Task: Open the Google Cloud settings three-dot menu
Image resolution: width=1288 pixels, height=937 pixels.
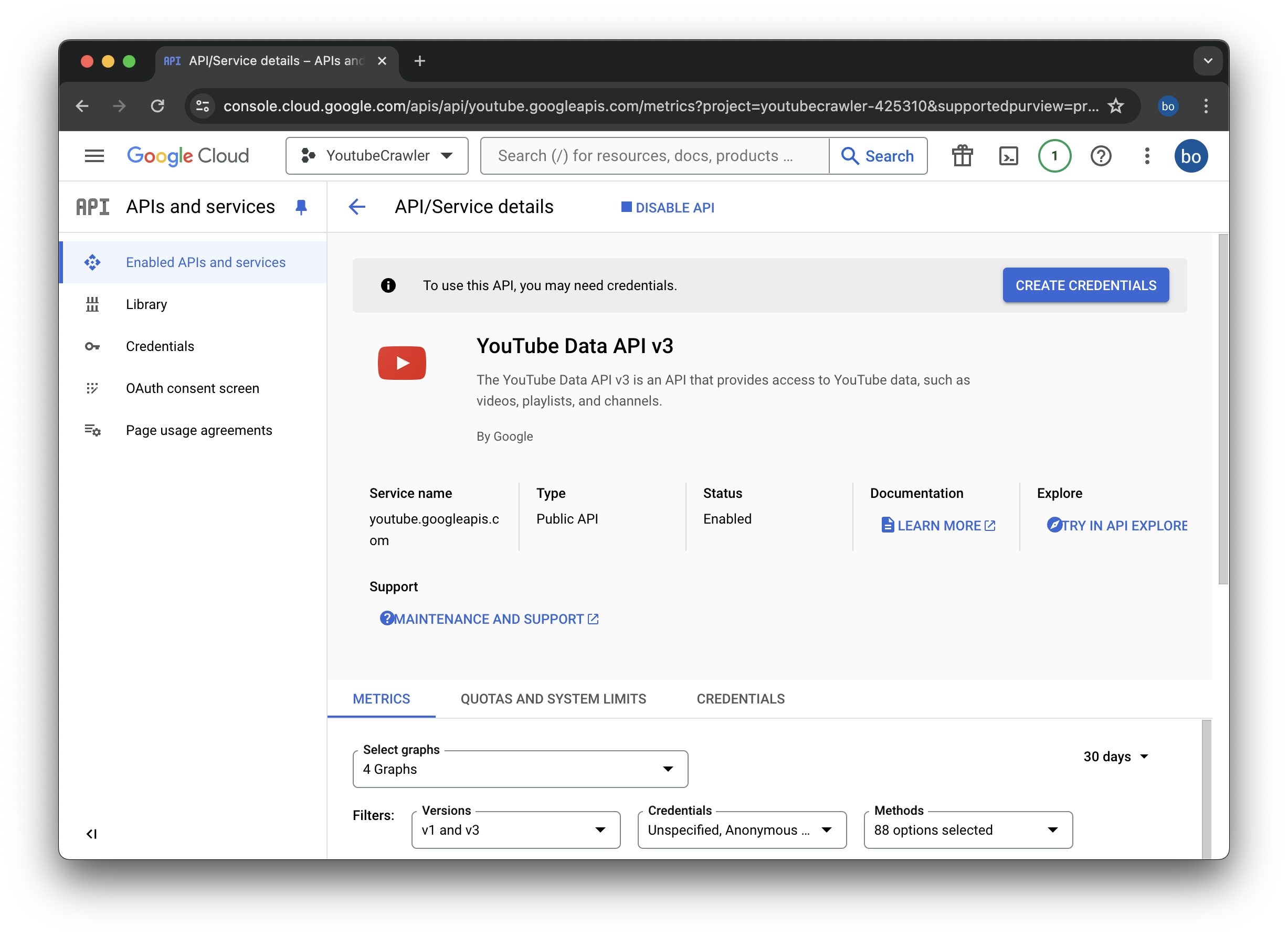Action: pos(1147,155)
